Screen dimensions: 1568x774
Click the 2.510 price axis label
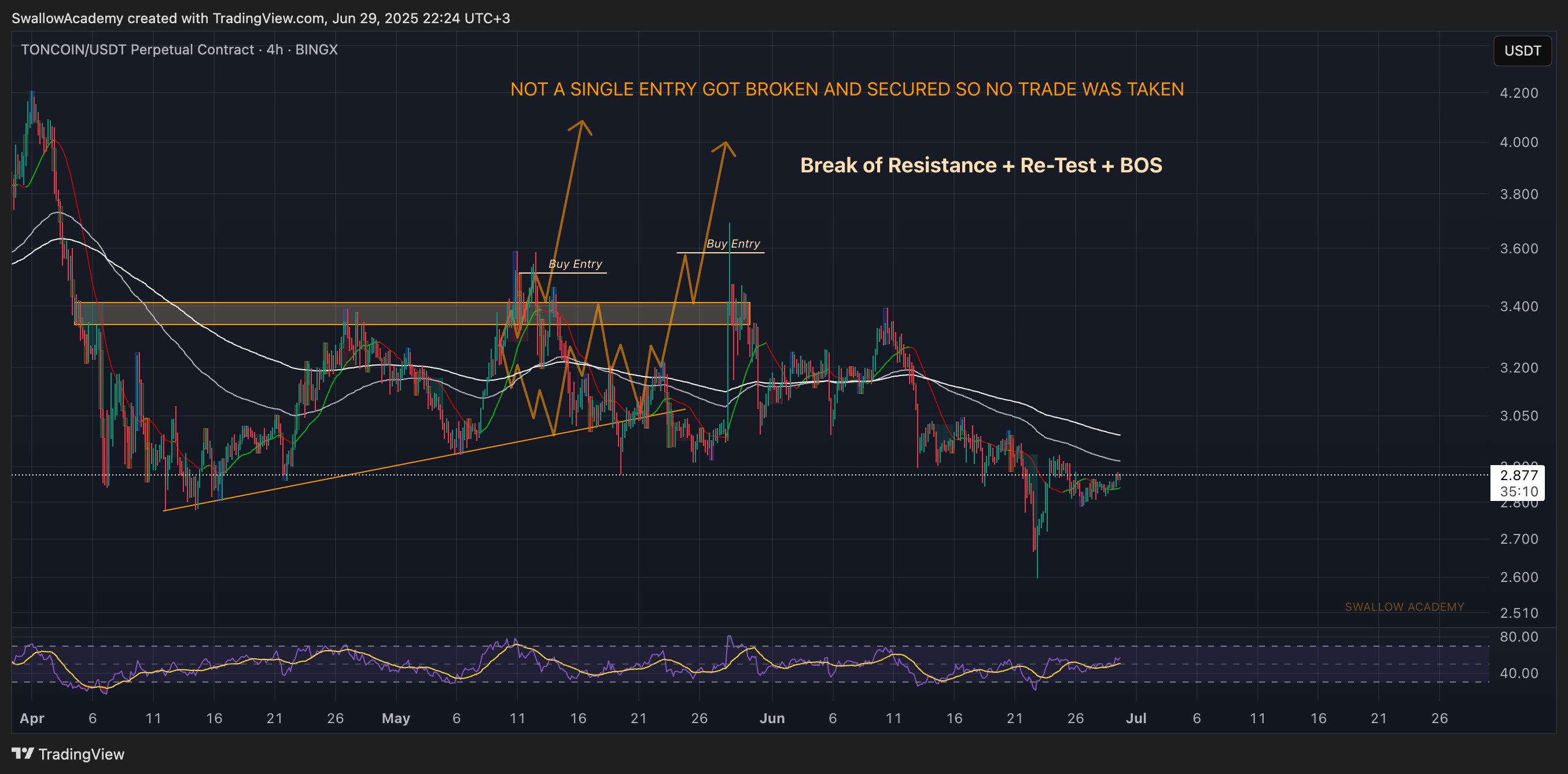(1519, 613)
